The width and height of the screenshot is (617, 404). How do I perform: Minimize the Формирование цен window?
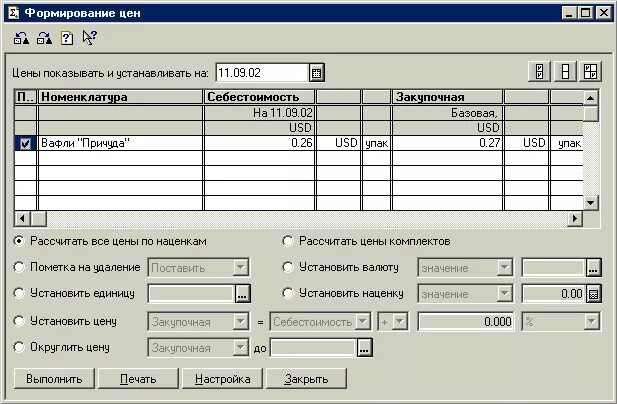click(x=569, y=13)
